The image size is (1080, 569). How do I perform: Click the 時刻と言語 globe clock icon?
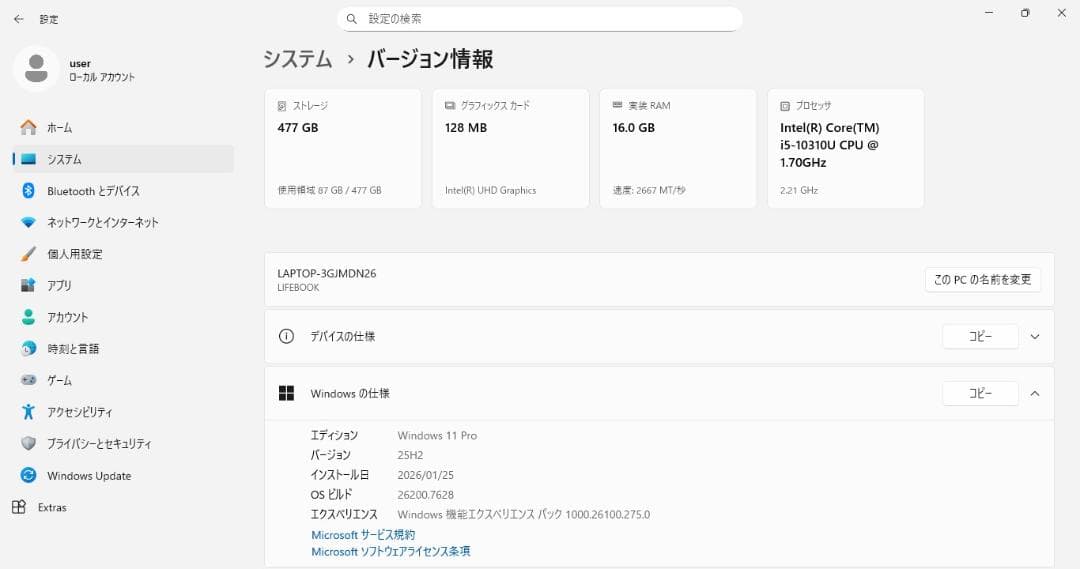[x=28, y=349]
